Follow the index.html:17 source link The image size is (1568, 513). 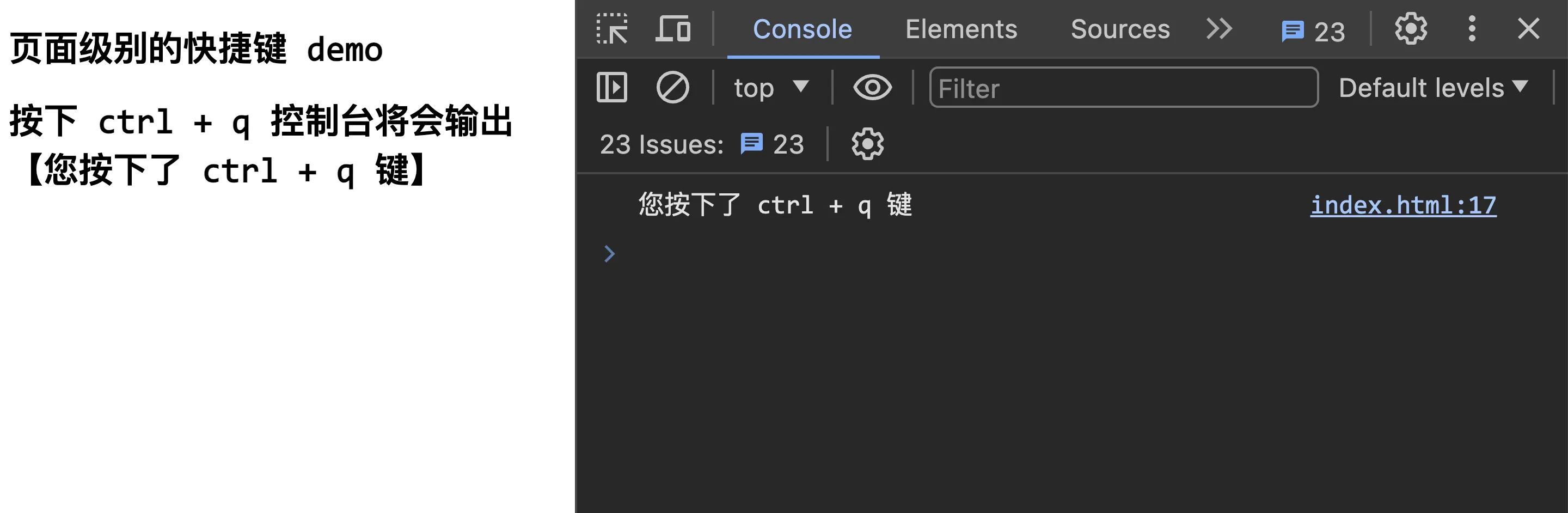pyautogui.click(x=1402, y=206)
